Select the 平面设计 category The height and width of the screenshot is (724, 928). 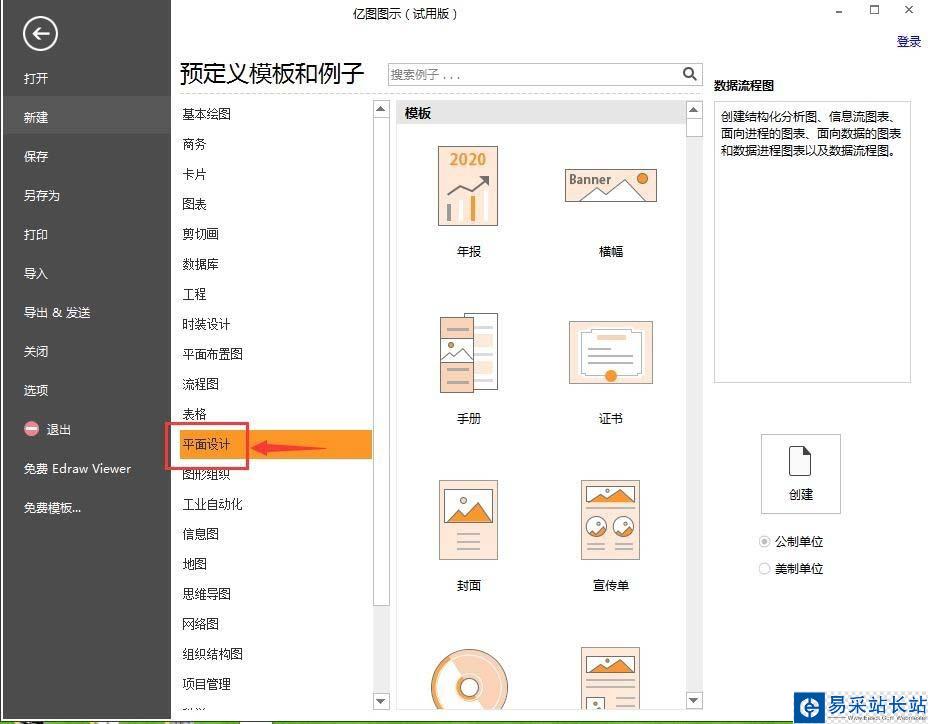(x=276, y=444)
